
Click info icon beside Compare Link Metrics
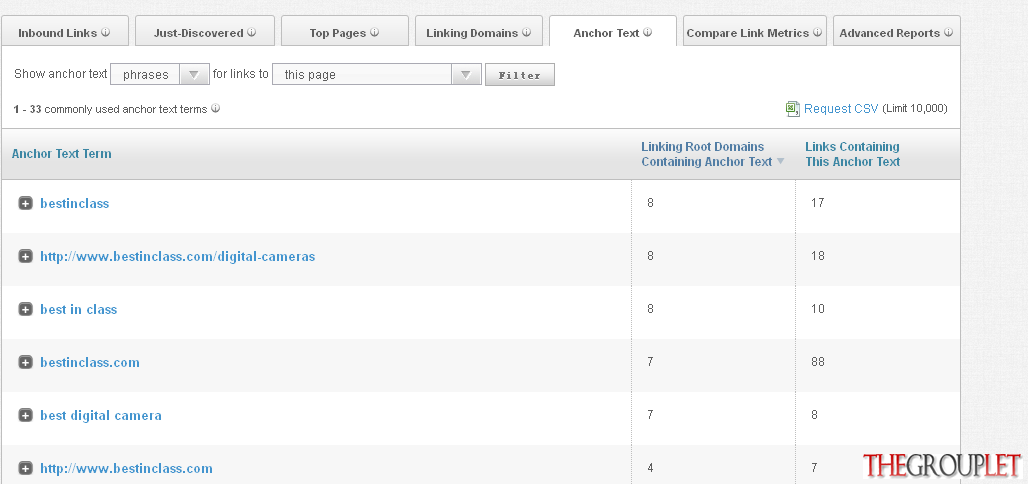pyautogui.click(x=818, y=32)
